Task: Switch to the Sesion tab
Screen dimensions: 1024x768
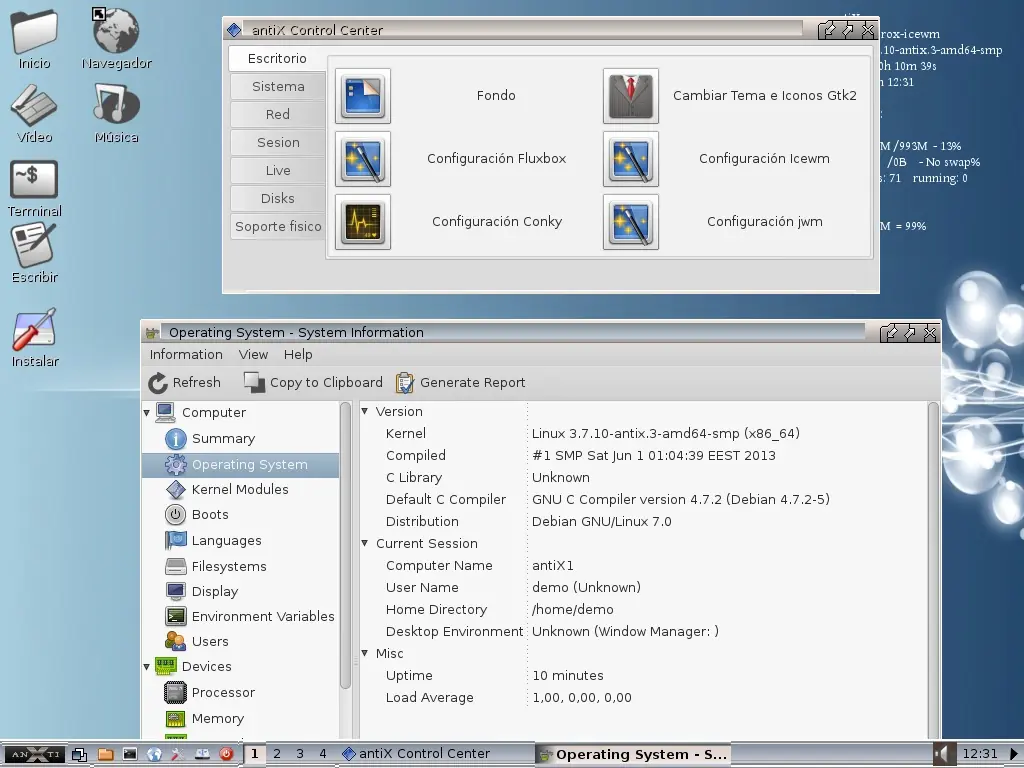Action: (x=278, y=142)
